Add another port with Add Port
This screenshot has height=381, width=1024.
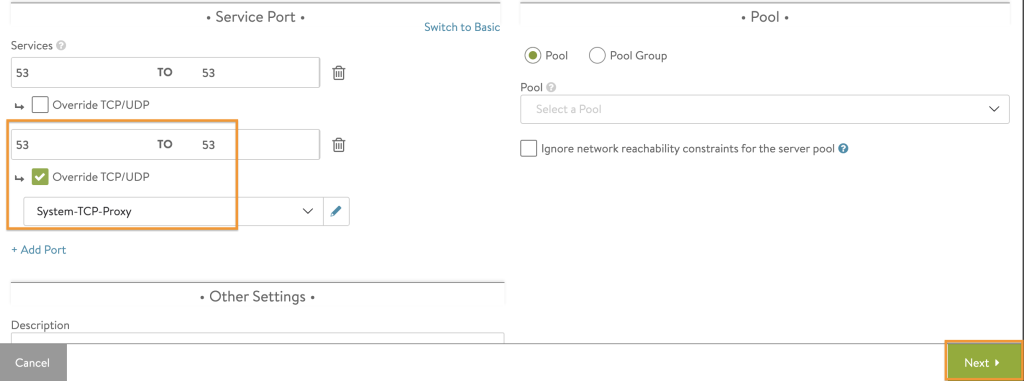tap(39, 250)
